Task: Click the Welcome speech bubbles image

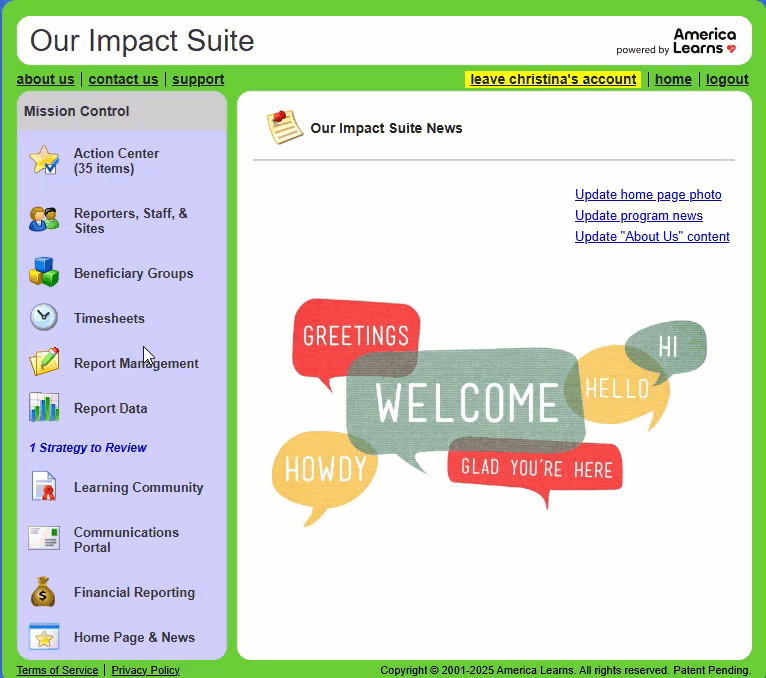Action: click(x=490, y=408)
